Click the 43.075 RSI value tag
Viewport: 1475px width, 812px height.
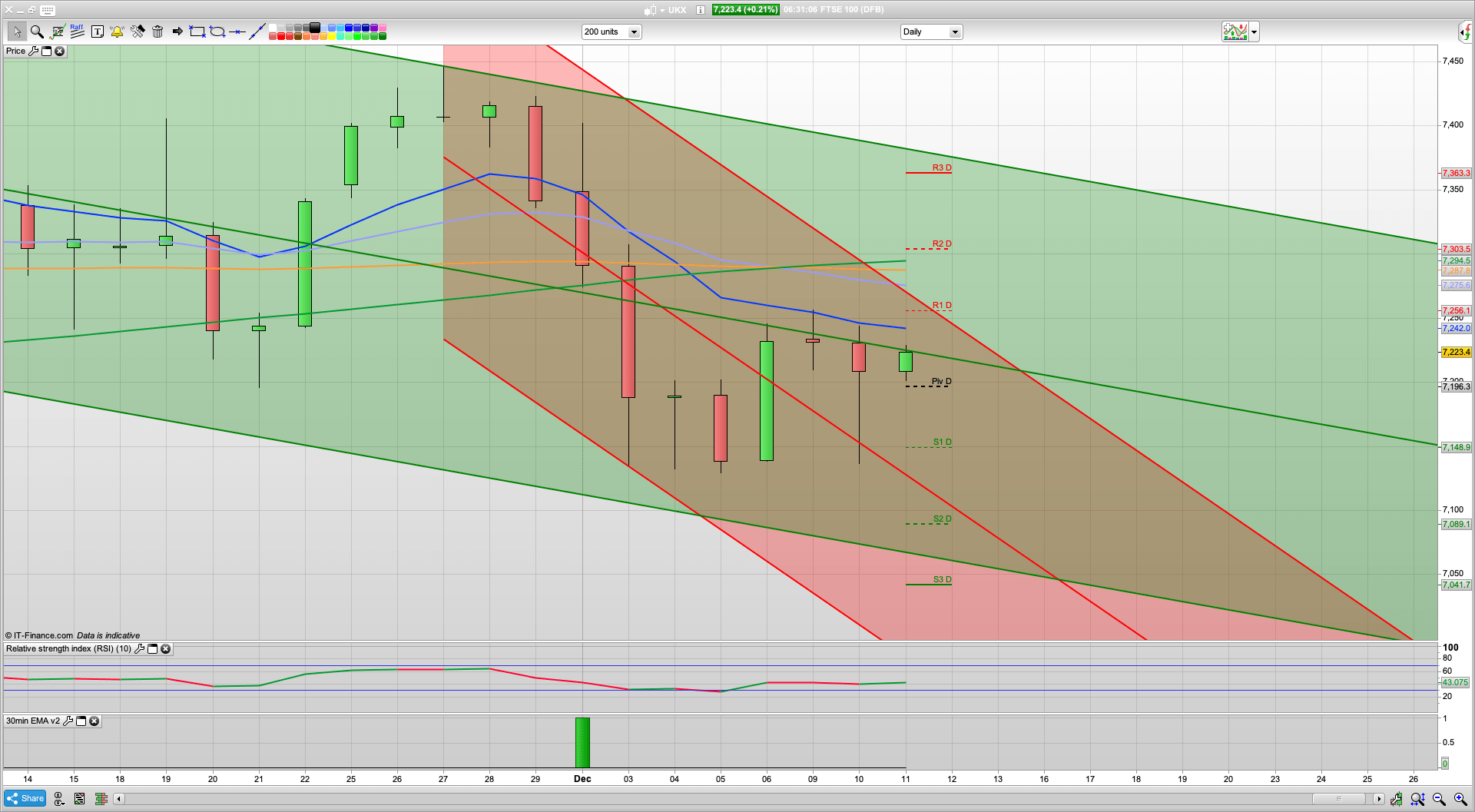(1455, 682)
